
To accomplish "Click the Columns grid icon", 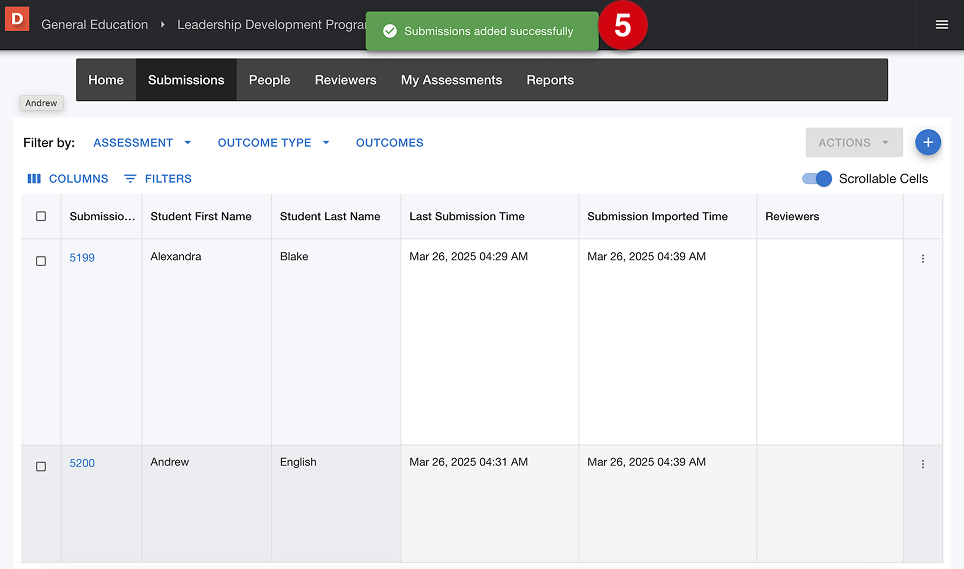I will point(34,179).
